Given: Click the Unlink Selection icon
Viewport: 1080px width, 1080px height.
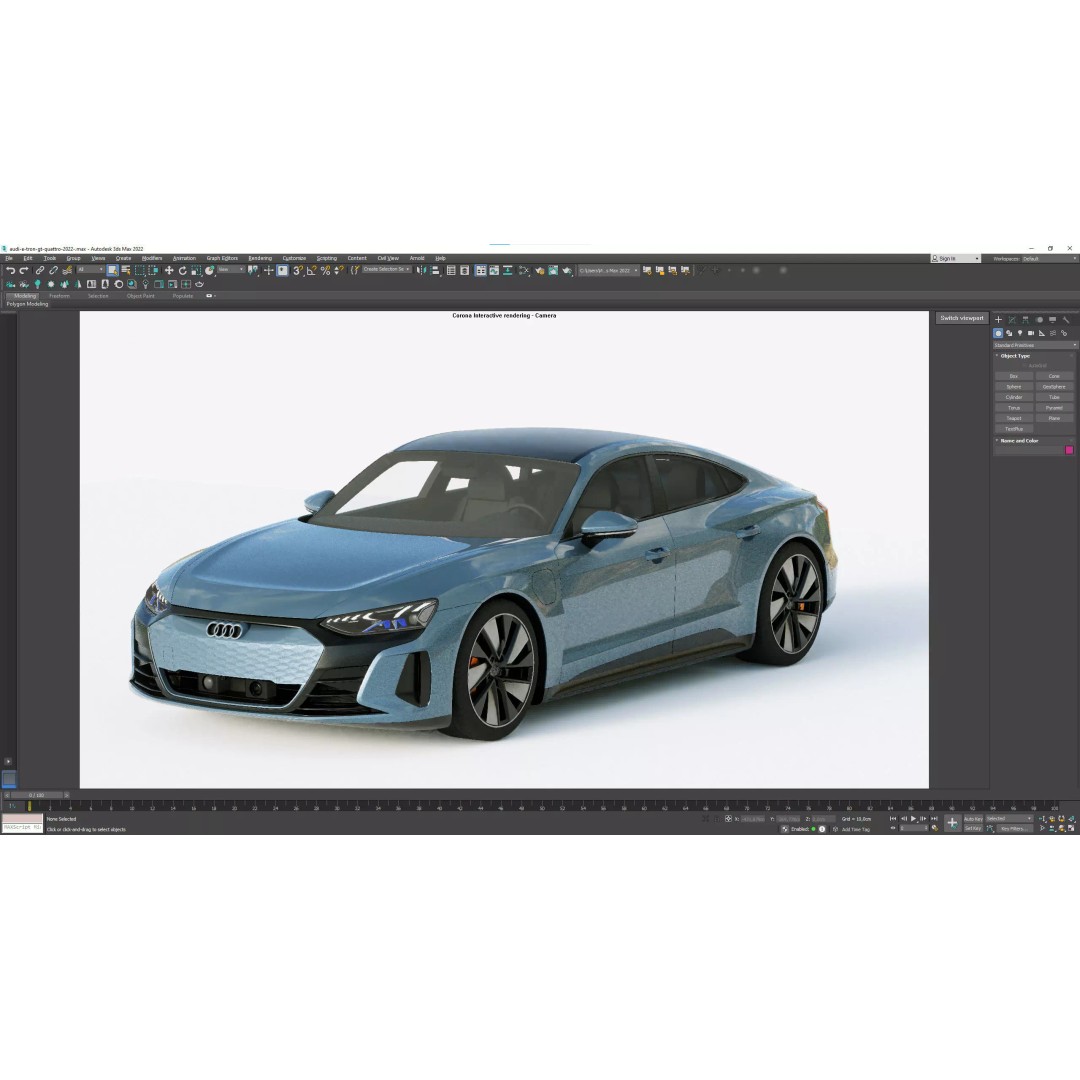Looking at the screenshot, I should (53, 271).
